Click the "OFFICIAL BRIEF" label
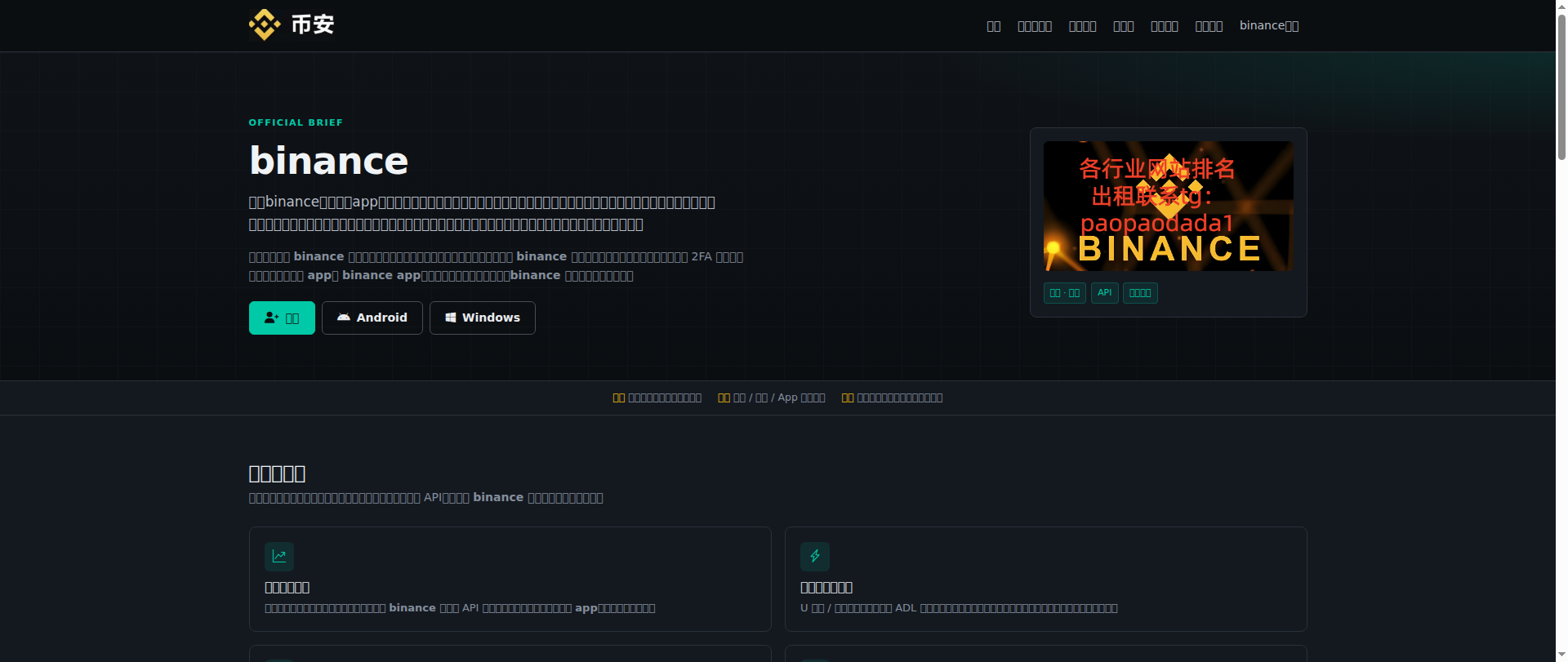The image size is (1568, 662). [296, 122]
